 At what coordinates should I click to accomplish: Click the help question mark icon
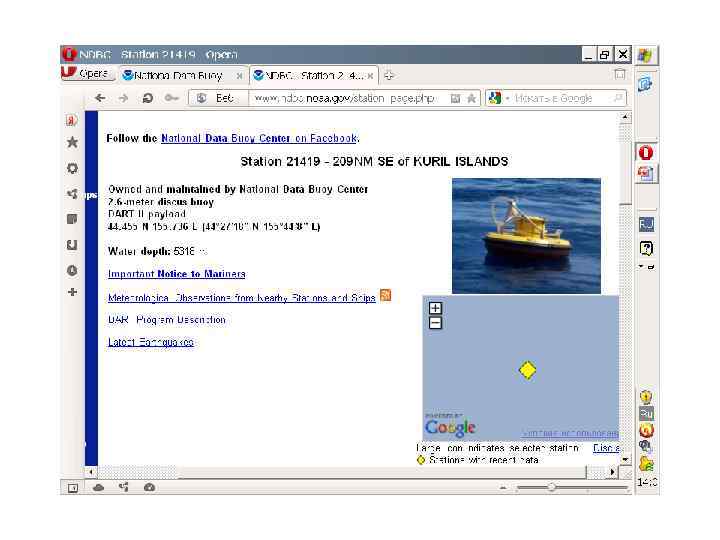[x=646, y=248]
